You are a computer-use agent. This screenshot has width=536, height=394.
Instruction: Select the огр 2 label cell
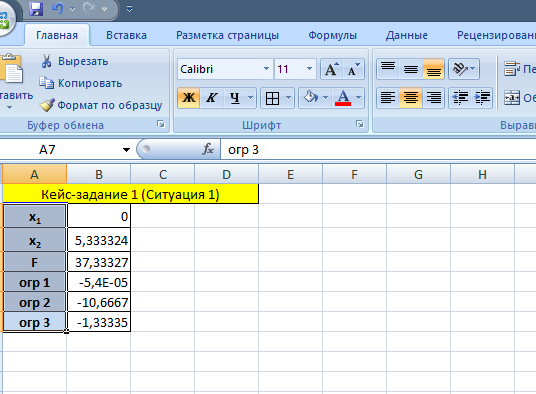coord(34,302)
